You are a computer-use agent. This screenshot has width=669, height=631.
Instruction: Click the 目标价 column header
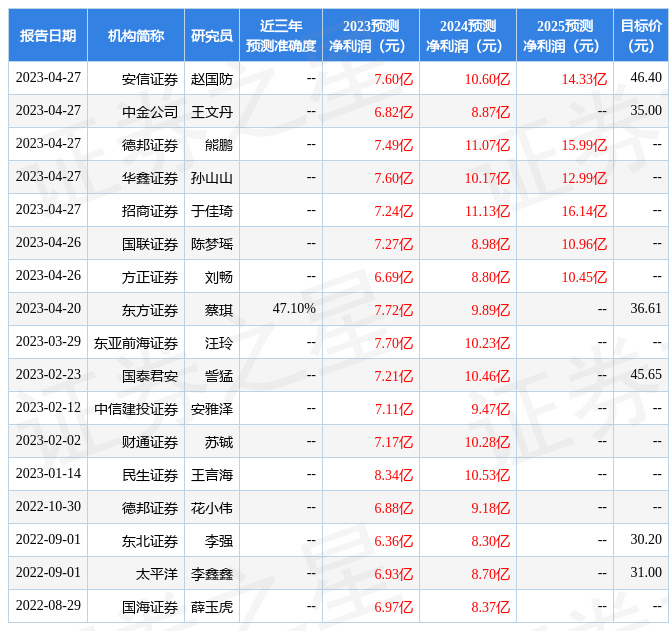coord(641,35)
